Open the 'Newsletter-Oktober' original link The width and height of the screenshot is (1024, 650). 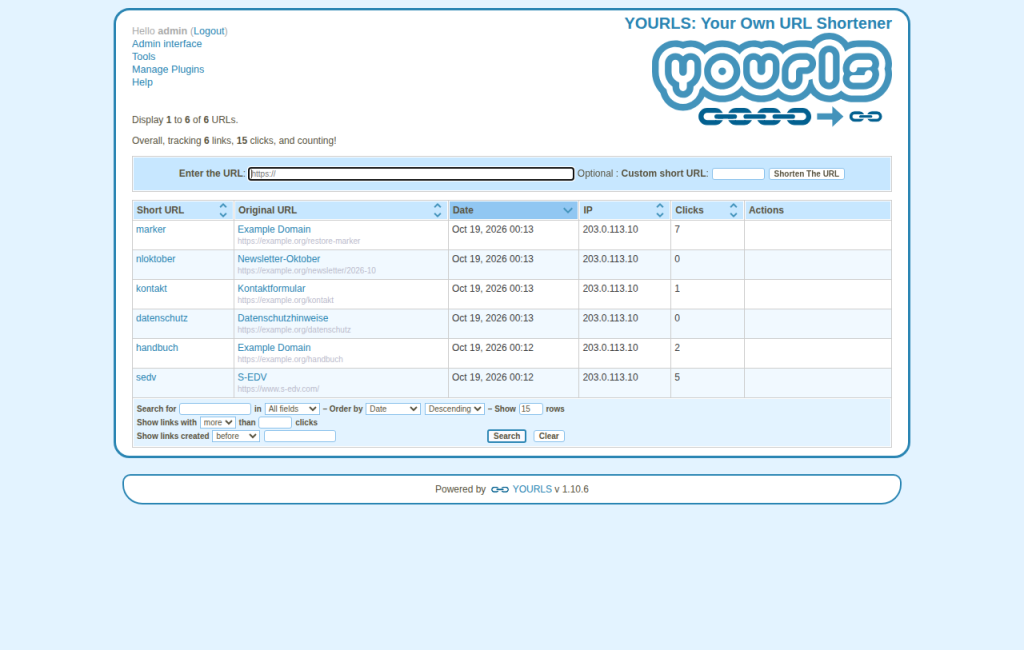point(279,259)
